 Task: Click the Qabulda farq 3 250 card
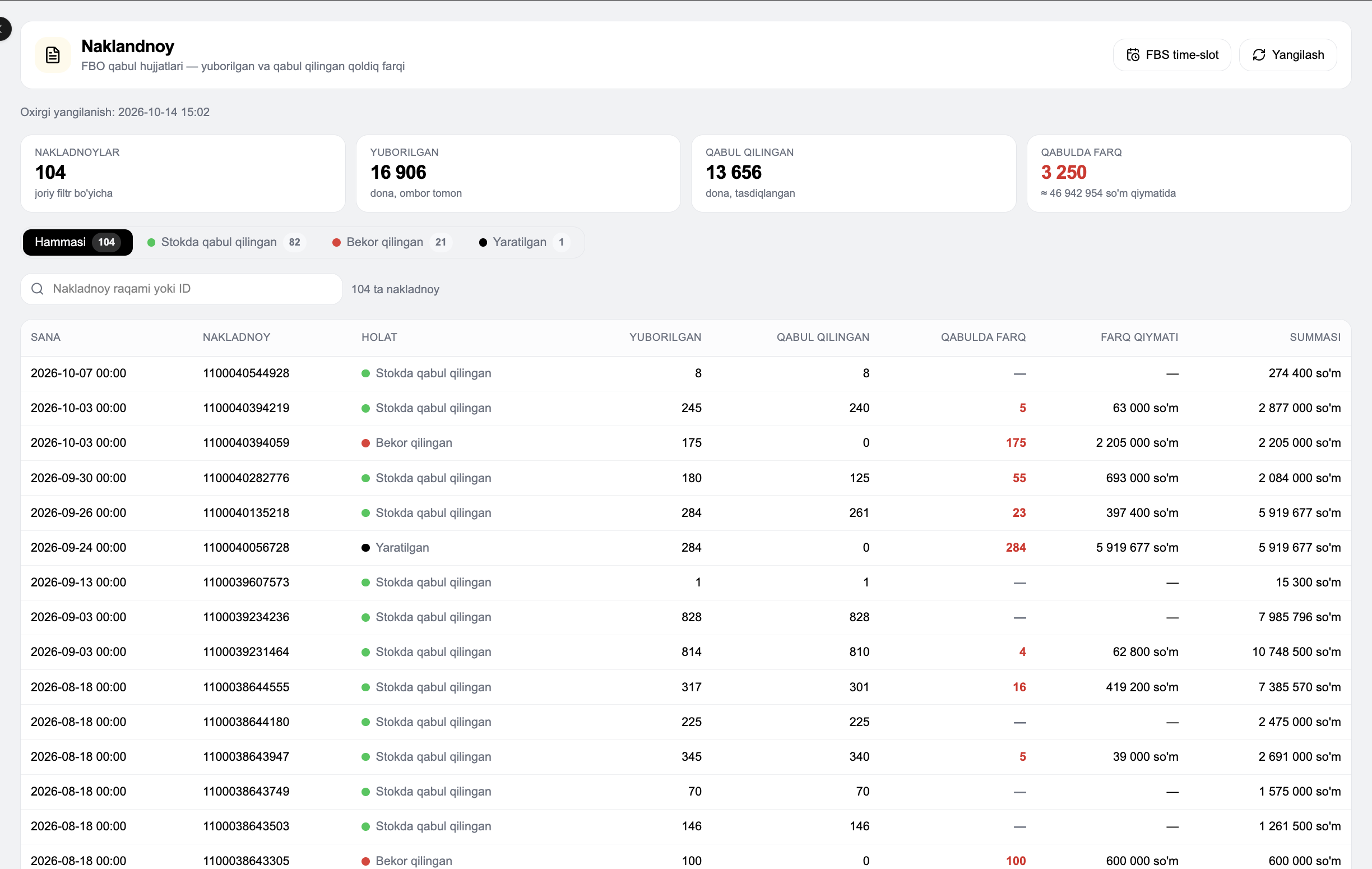click(x=1189, y=173)
